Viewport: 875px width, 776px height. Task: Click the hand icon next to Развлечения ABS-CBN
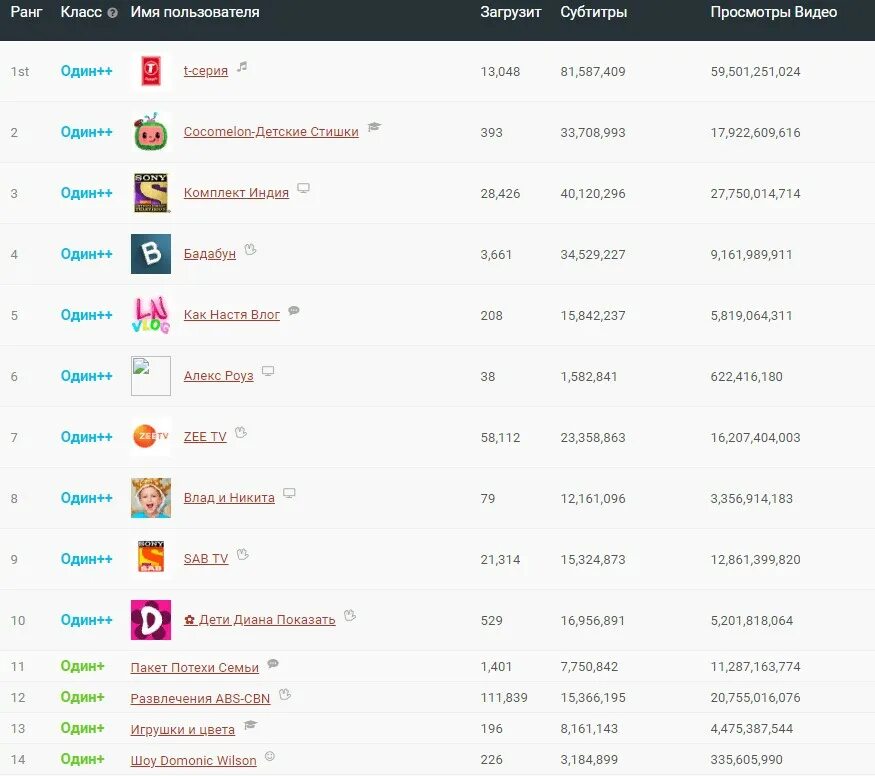tap(285, 695)
